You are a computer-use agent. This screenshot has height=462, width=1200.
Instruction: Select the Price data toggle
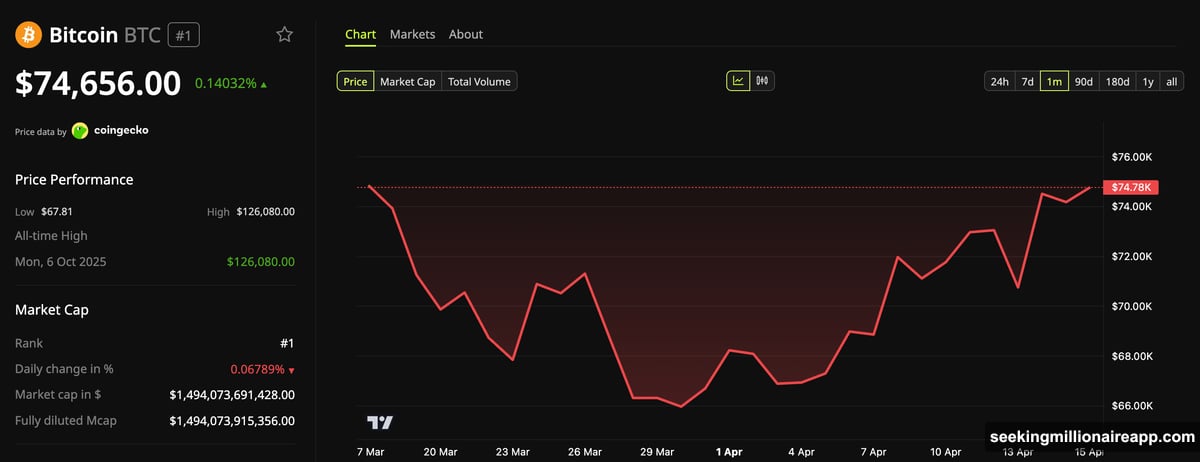pyautogui.click(x=355, y=82)
